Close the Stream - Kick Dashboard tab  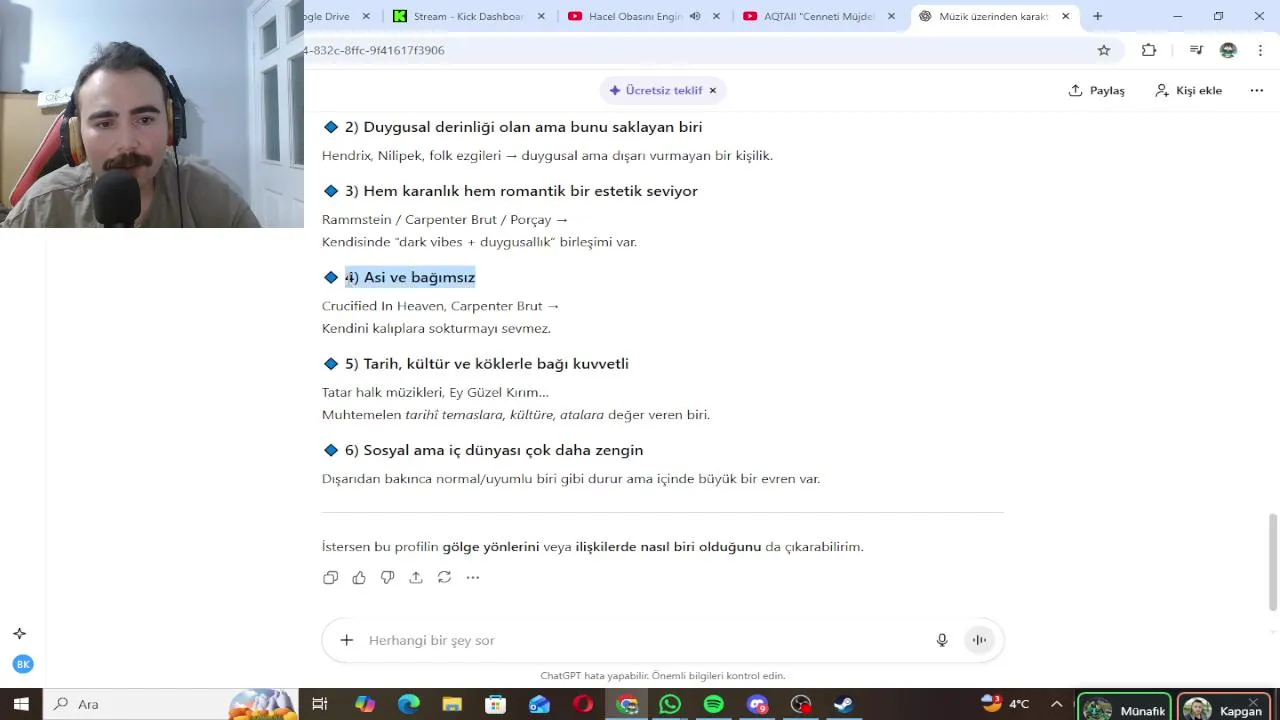542,16
